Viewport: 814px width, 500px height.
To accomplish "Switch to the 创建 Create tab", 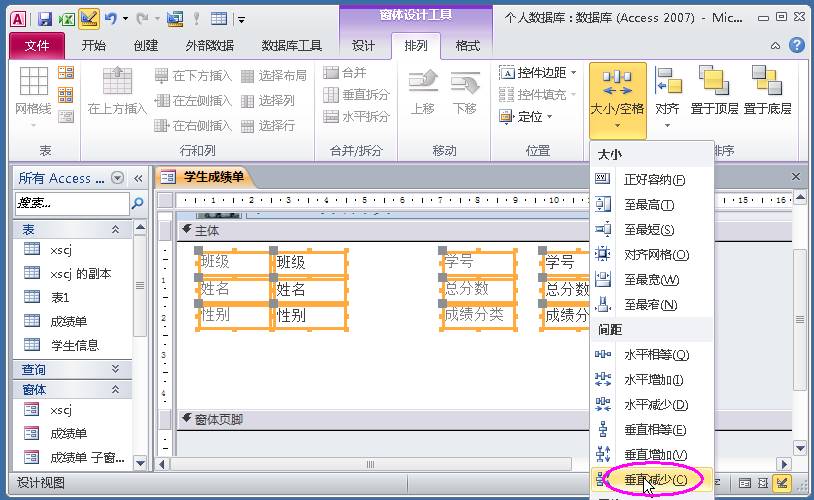I will [146, 46].
